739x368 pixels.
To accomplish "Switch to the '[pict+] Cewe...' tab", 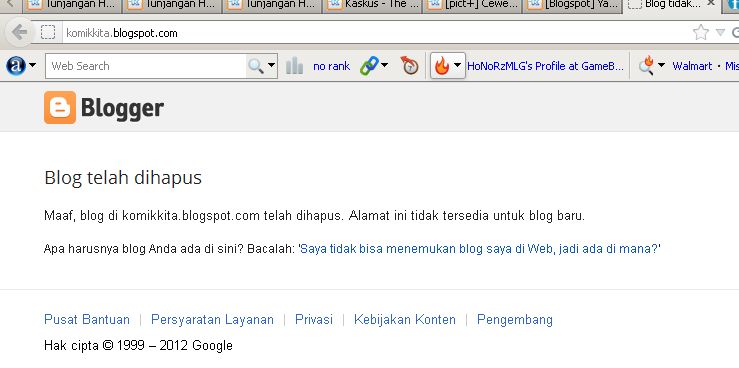I will (472, 5).
